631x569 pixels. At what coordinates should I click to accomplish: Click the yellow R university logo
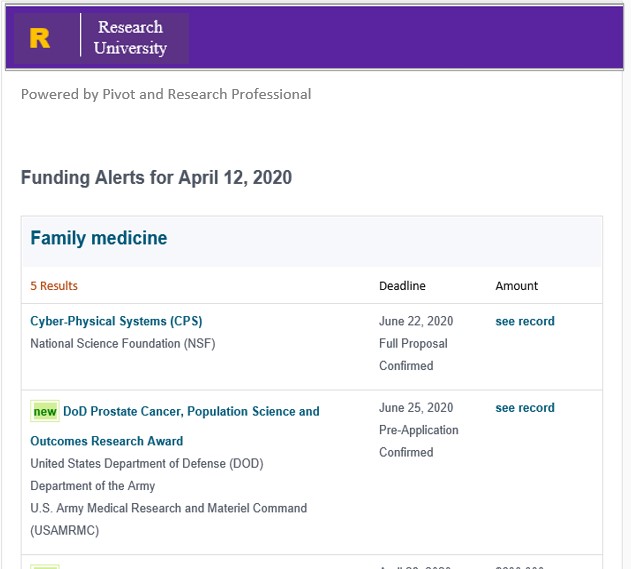tap(40, 38)
